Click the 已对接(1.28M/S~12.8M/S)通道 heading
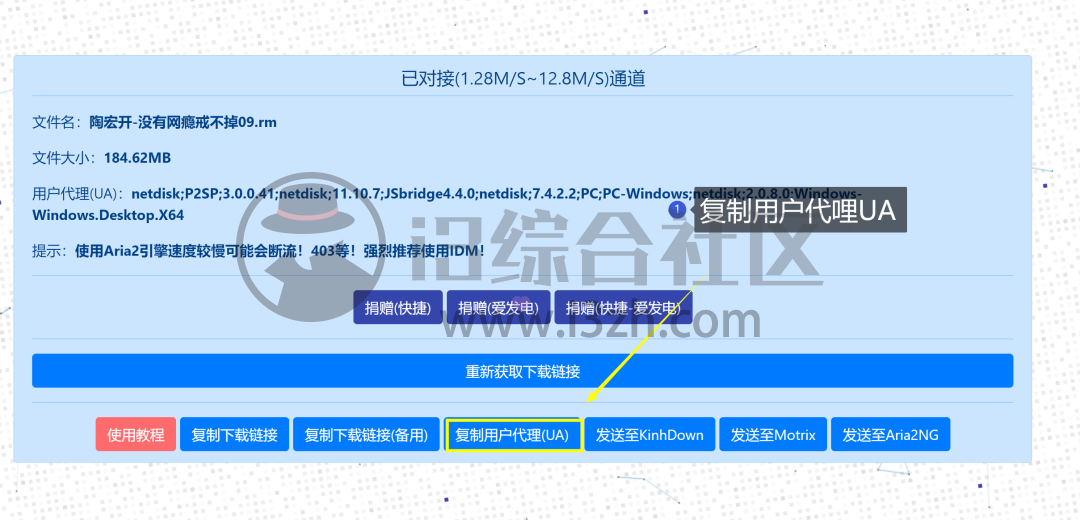This screenshot has width=1080, height=520. tap(523, 79)
